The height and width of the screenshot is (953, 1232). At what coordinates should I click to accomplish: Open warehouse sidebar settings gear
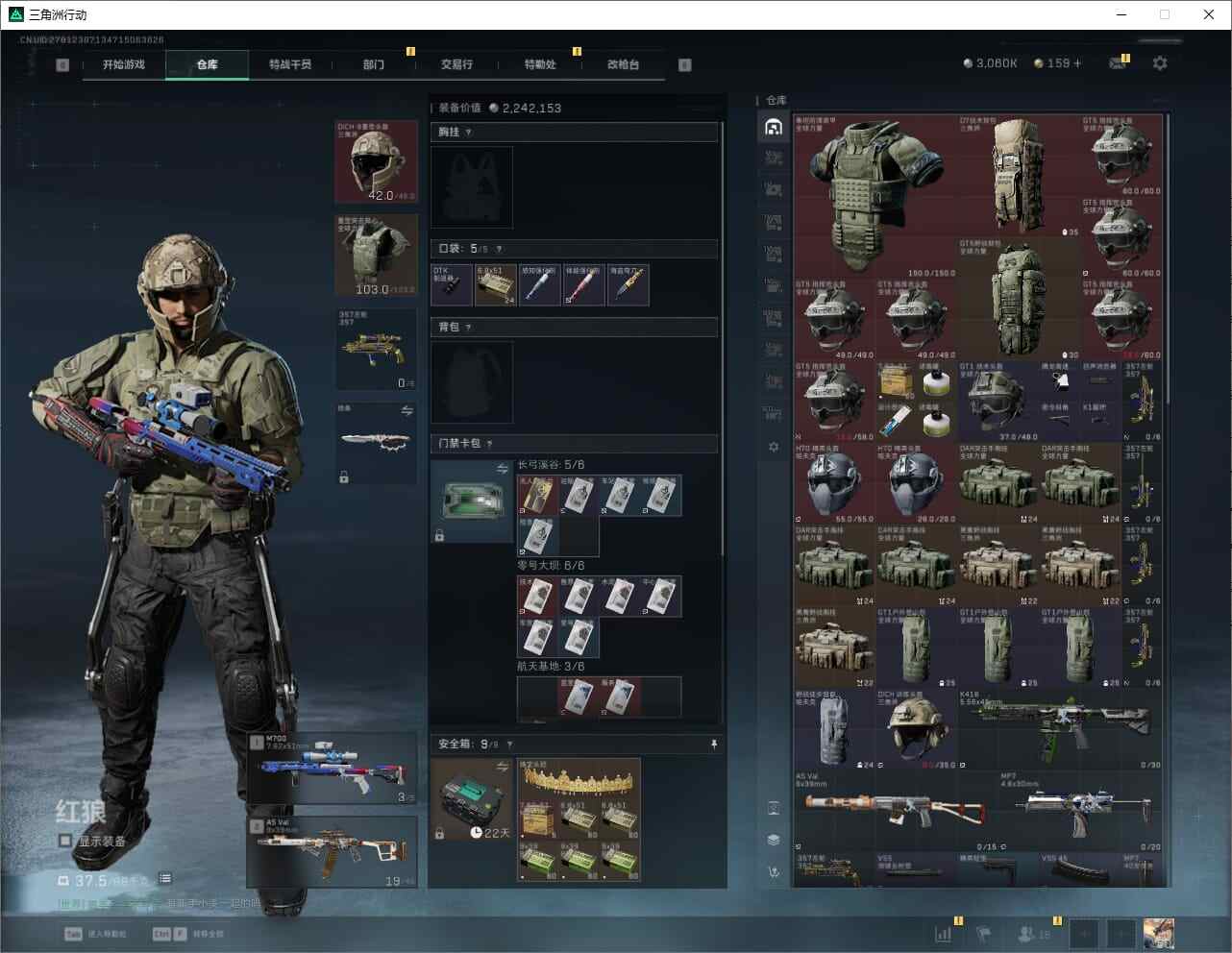click(774, 447)
